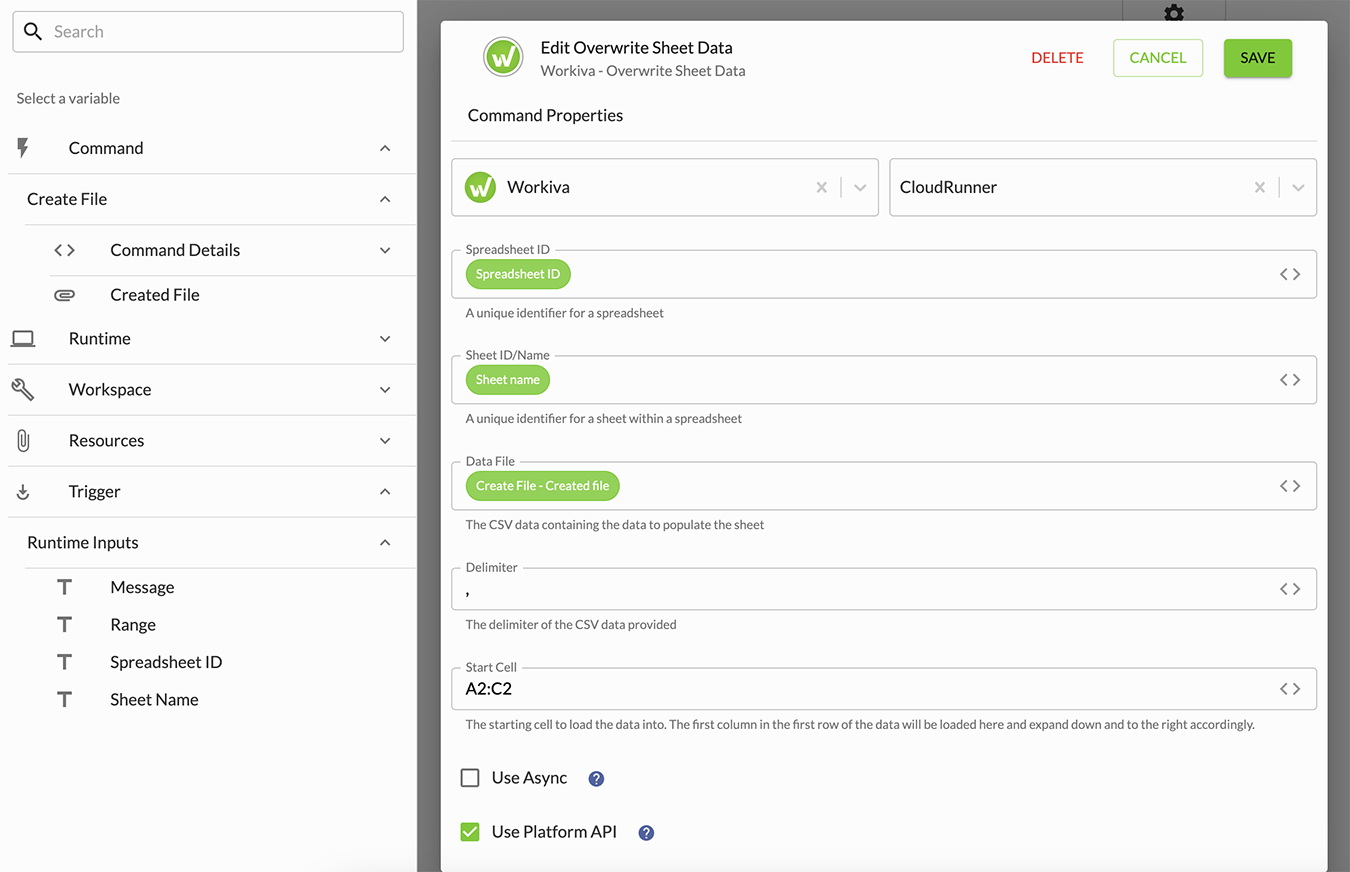The height and width of the screenshot is (872, 1350).
Task: Collapse the Trigger section
Action: coord(385,492)
